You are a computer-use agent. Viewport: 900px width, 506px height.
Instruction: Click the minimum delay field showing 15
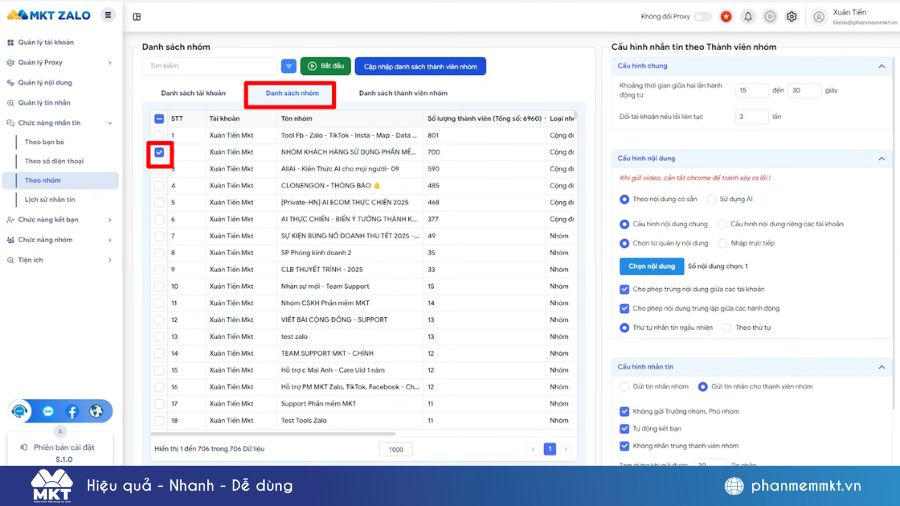click(751, 91)
